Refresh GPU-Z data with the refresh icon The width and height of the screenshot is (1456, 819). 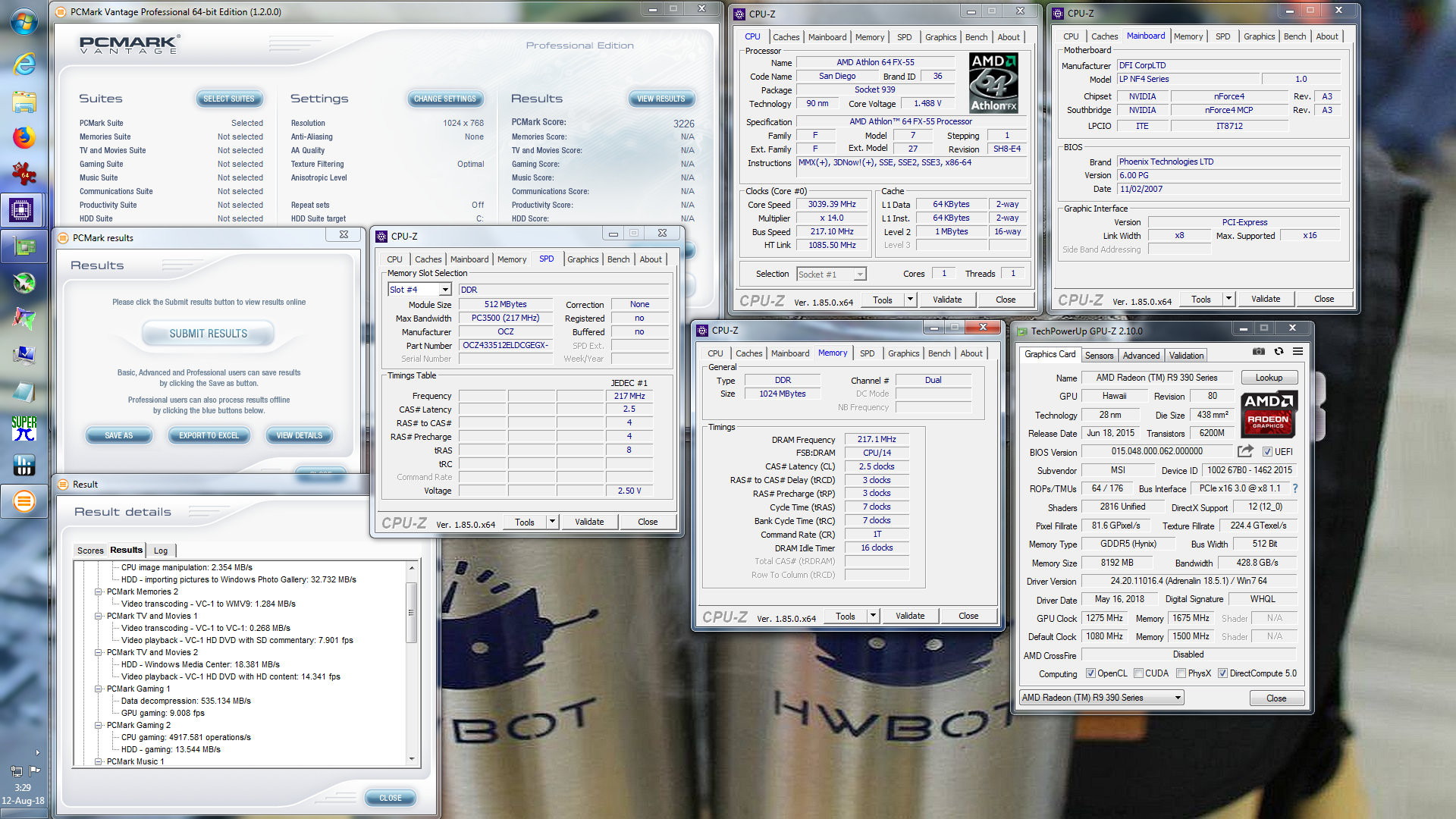point(1279,351)
